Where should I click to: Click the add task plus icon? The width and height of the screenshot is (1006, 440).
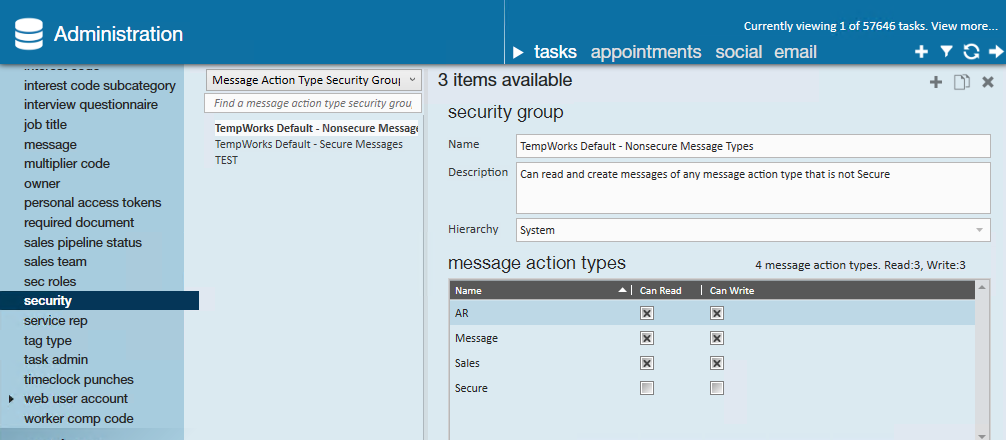921,52
